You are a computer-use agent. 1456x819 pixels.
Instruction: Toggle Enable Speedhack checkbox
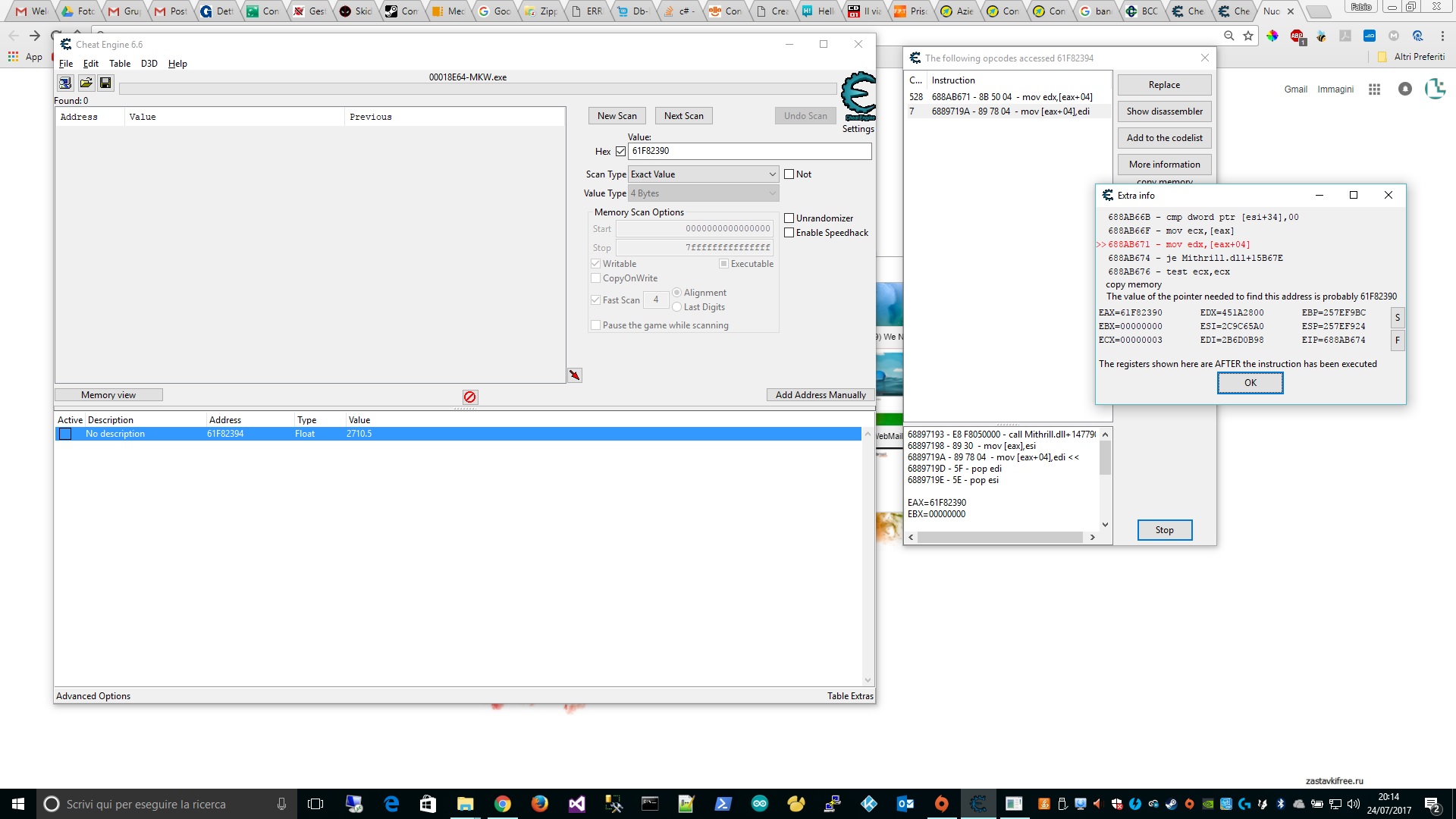790,232
